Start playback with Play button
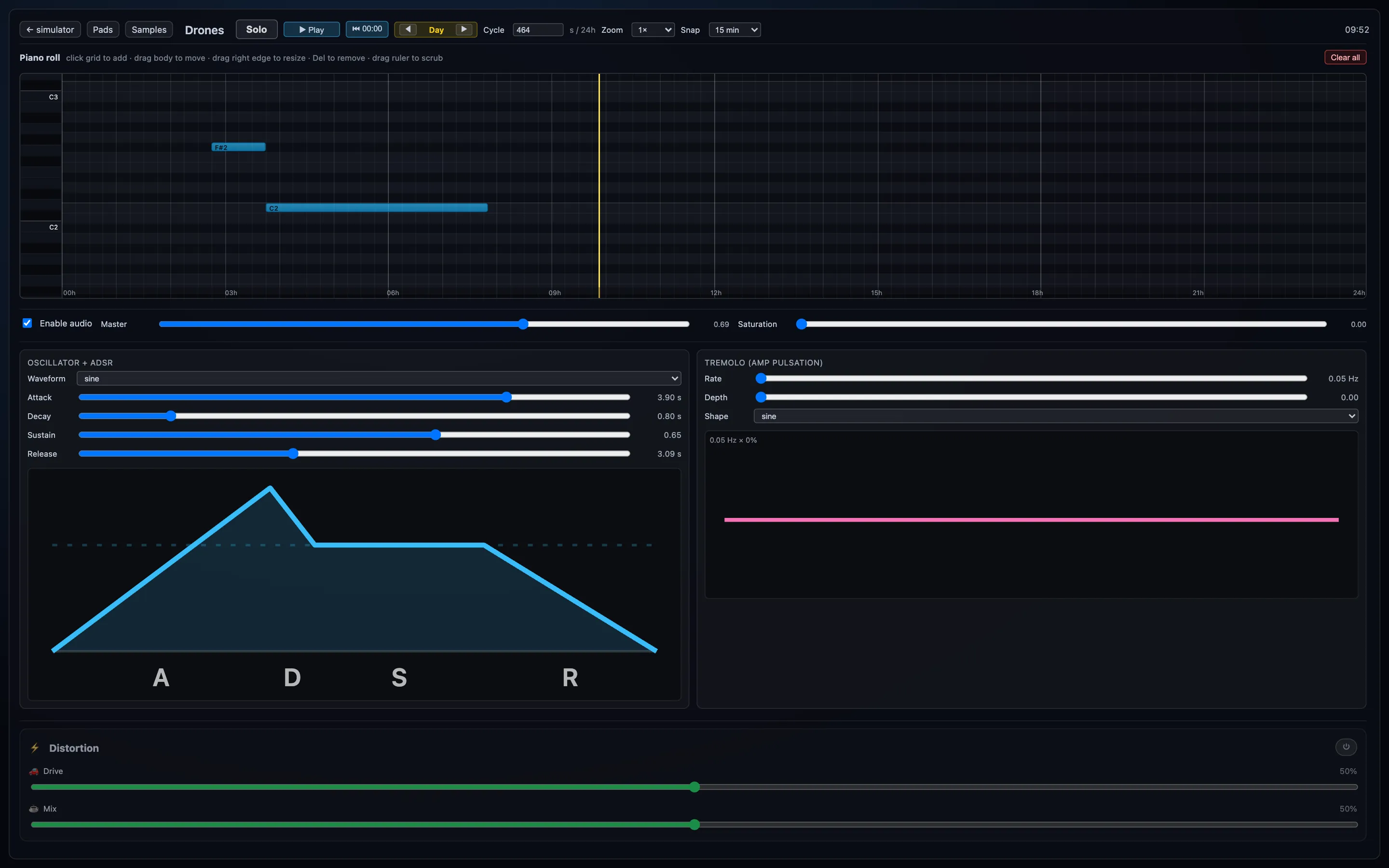 pyautogui.click(x=312, y=29)
